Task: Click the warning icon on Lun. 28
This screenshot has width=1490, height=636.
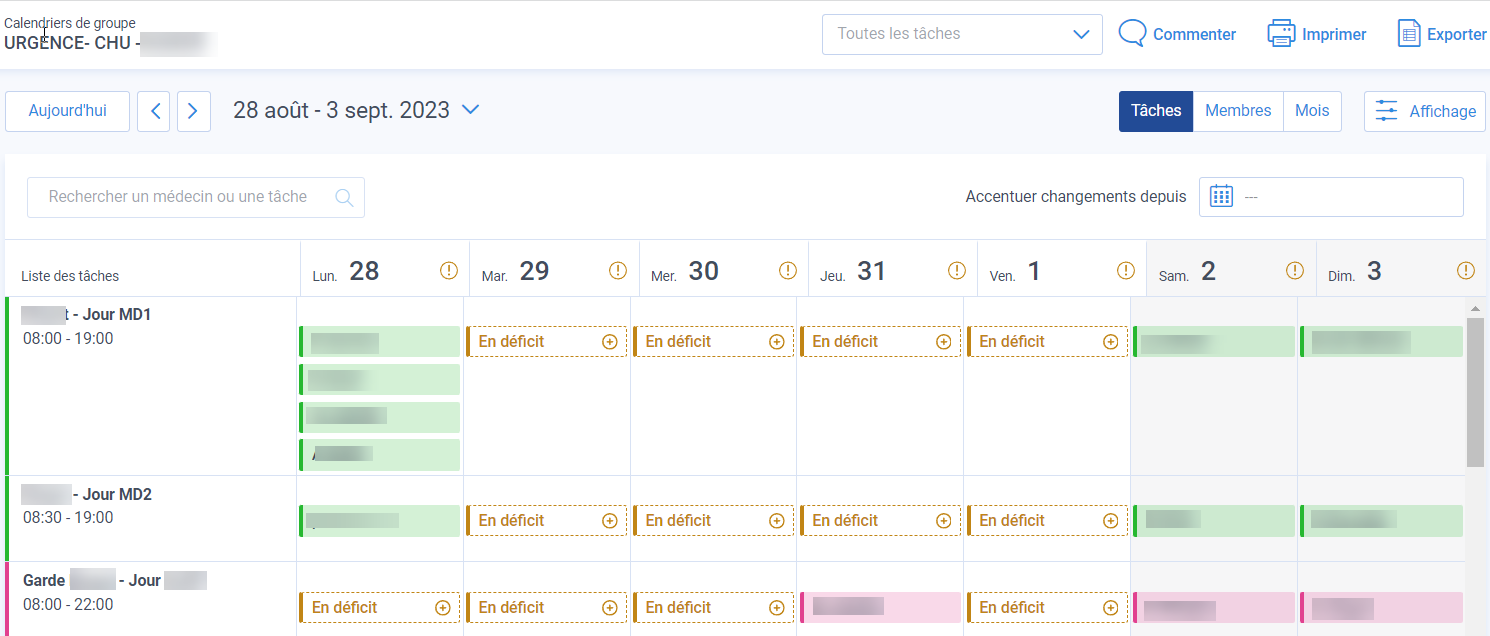Action: tap(448, 270)
